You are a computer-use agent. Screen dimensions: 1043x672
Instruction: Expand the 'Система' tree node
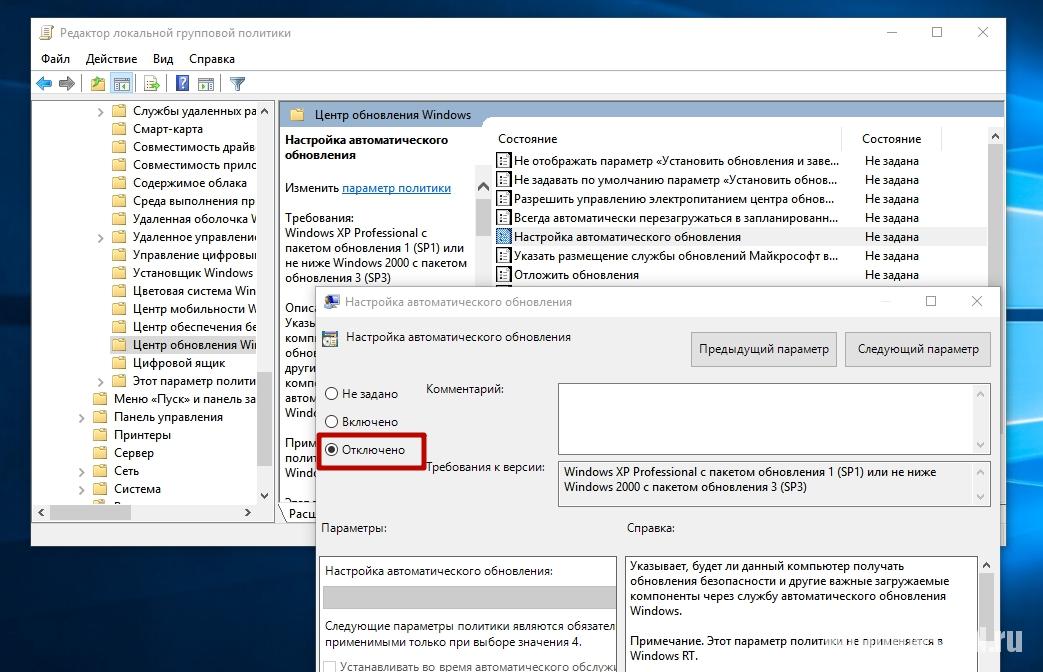pos(82,489)
